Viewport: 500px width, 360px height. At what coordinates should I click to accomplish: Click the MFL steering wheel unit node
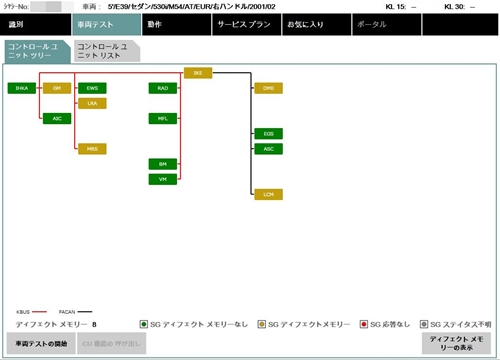[x=163, y=119]
